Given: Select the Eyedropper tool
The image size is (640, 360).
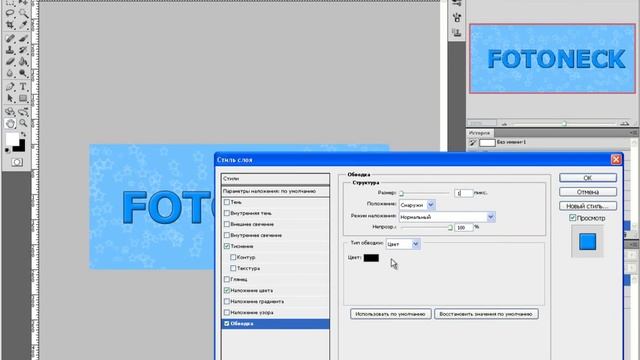Looking at the screenshot, I should click(x=23, y=25).
